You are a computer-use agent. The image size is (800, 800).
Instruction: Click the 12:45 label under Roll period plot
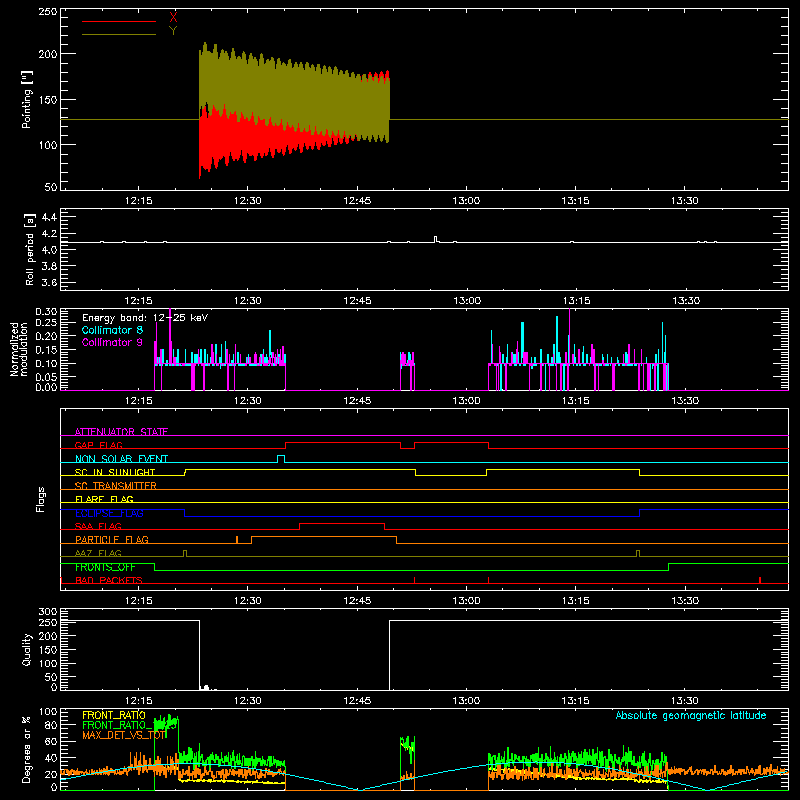(357, 301)
